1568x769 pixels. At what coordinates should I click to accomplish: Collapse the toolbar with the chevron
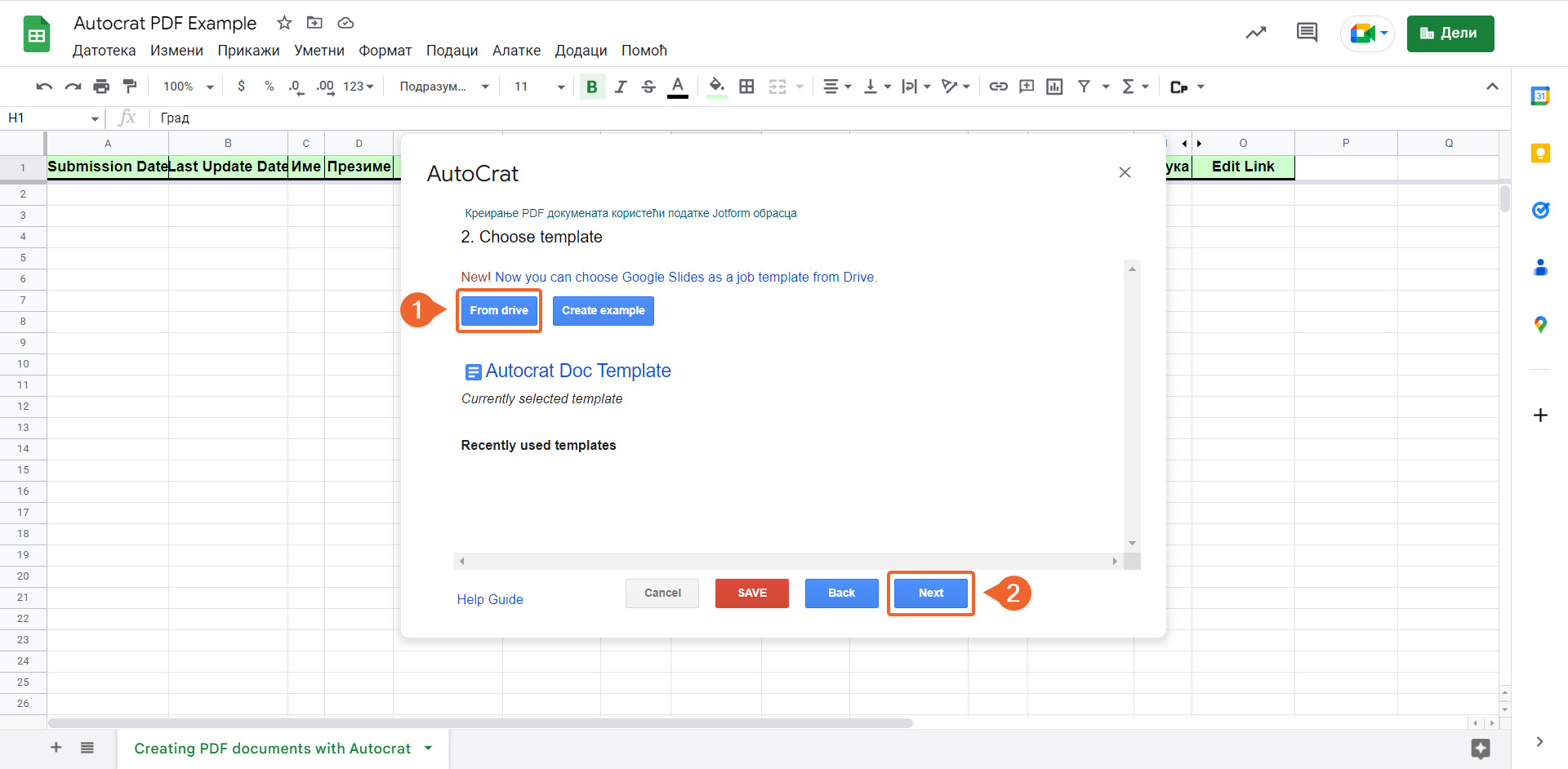[1492, 87]
